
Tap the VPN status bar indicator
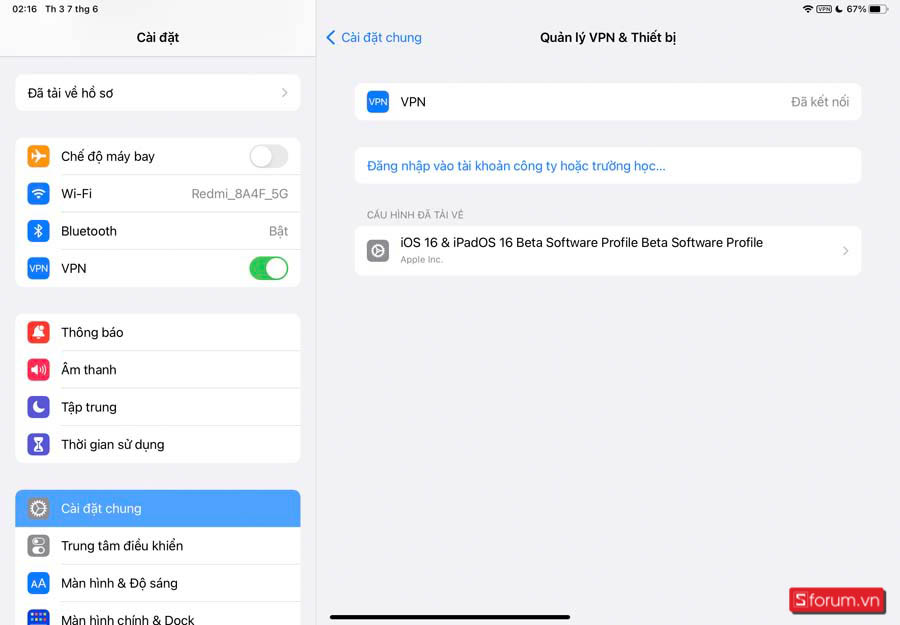pyautogui.click(x=824, y=9)
